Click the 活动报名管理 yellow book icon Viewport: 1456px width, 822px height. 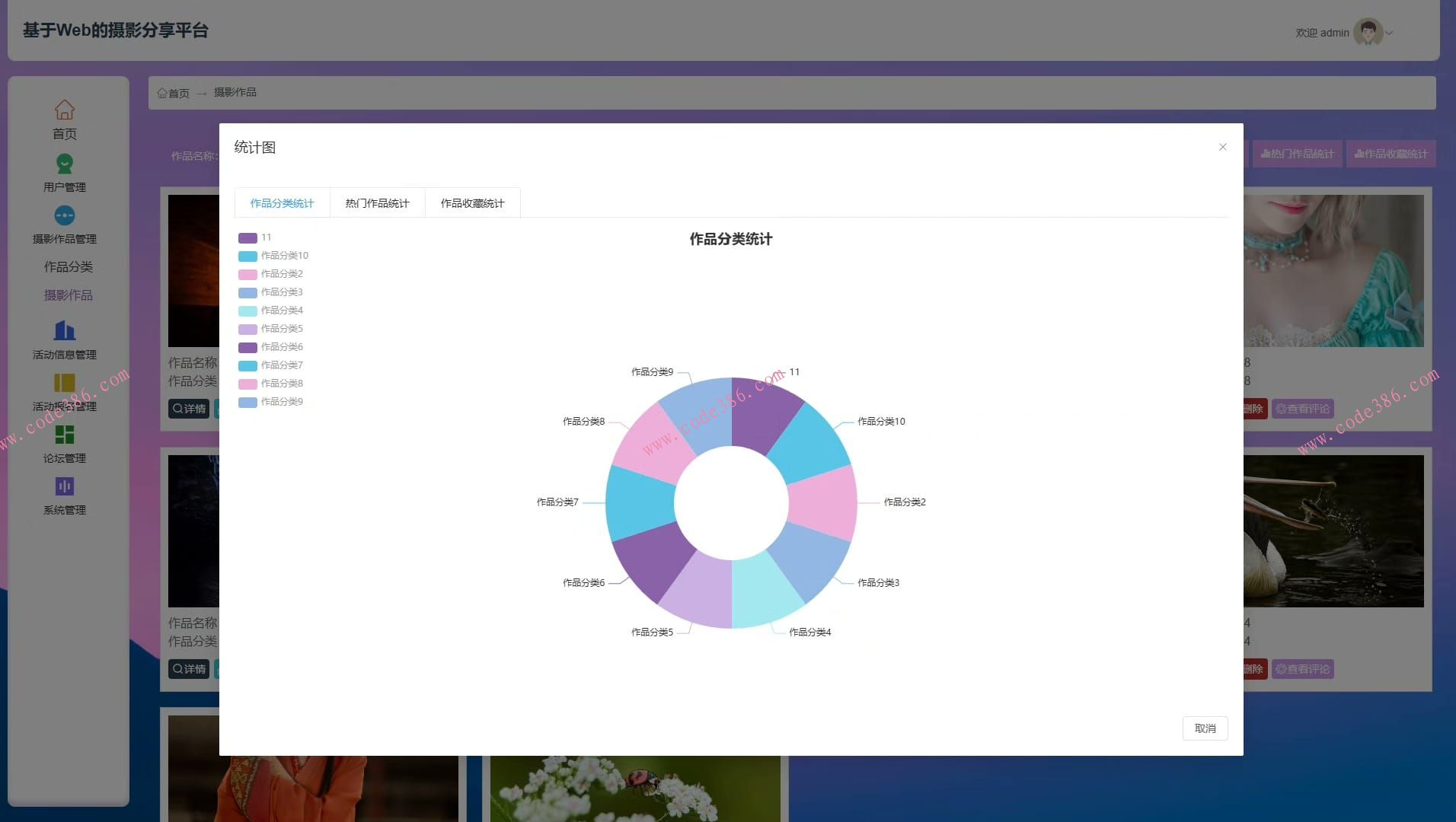tap(65, 383)
